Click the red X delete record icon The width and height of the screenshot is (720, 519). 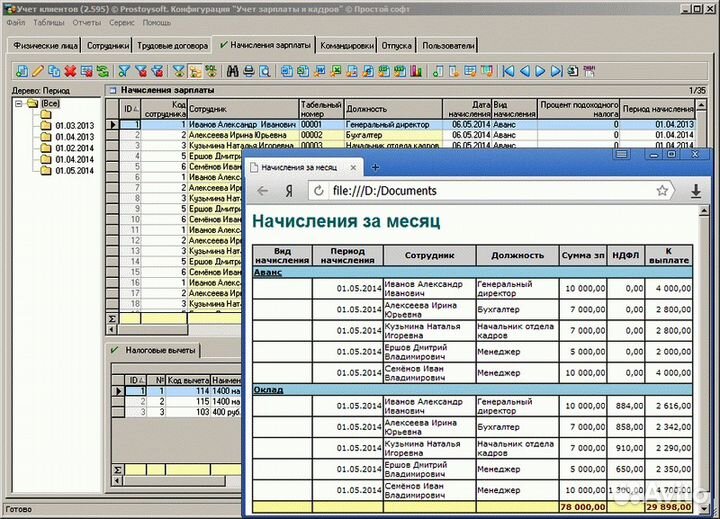pos(70,71)
